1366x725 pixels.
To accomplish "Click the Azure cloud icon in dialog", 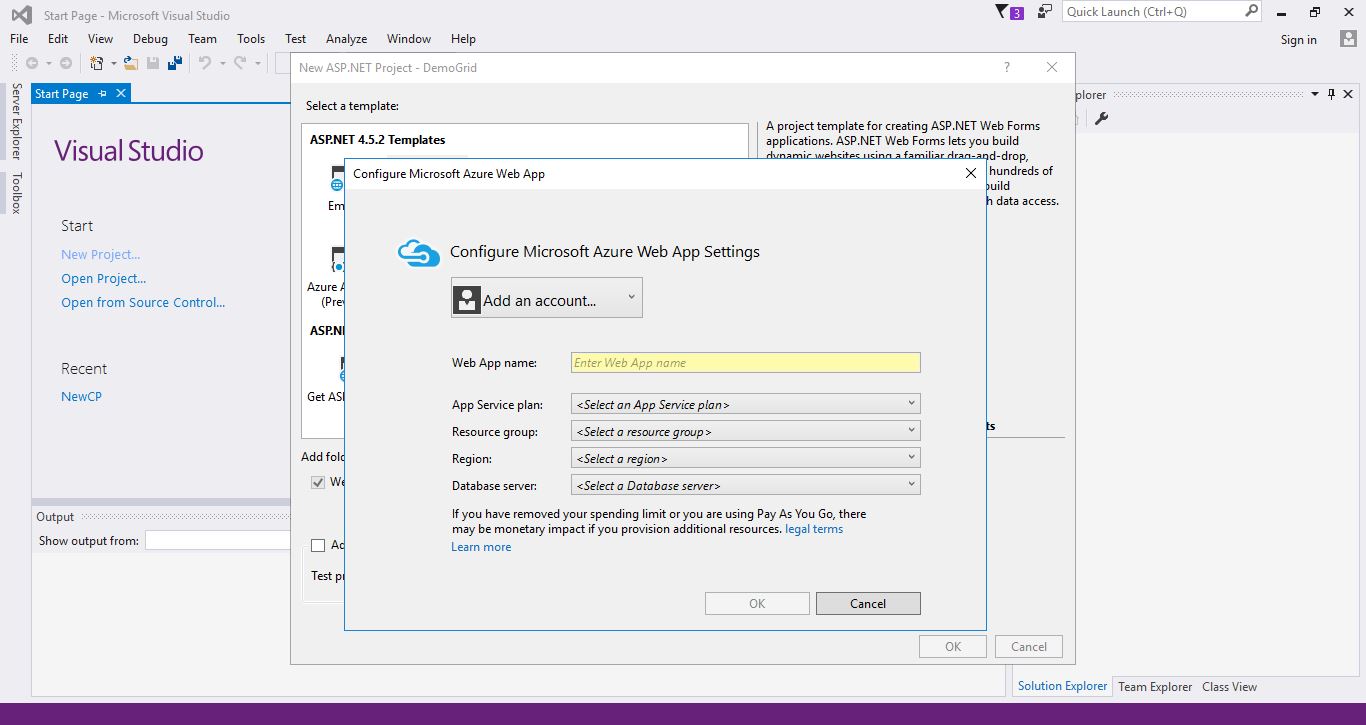I will point(419,253).
